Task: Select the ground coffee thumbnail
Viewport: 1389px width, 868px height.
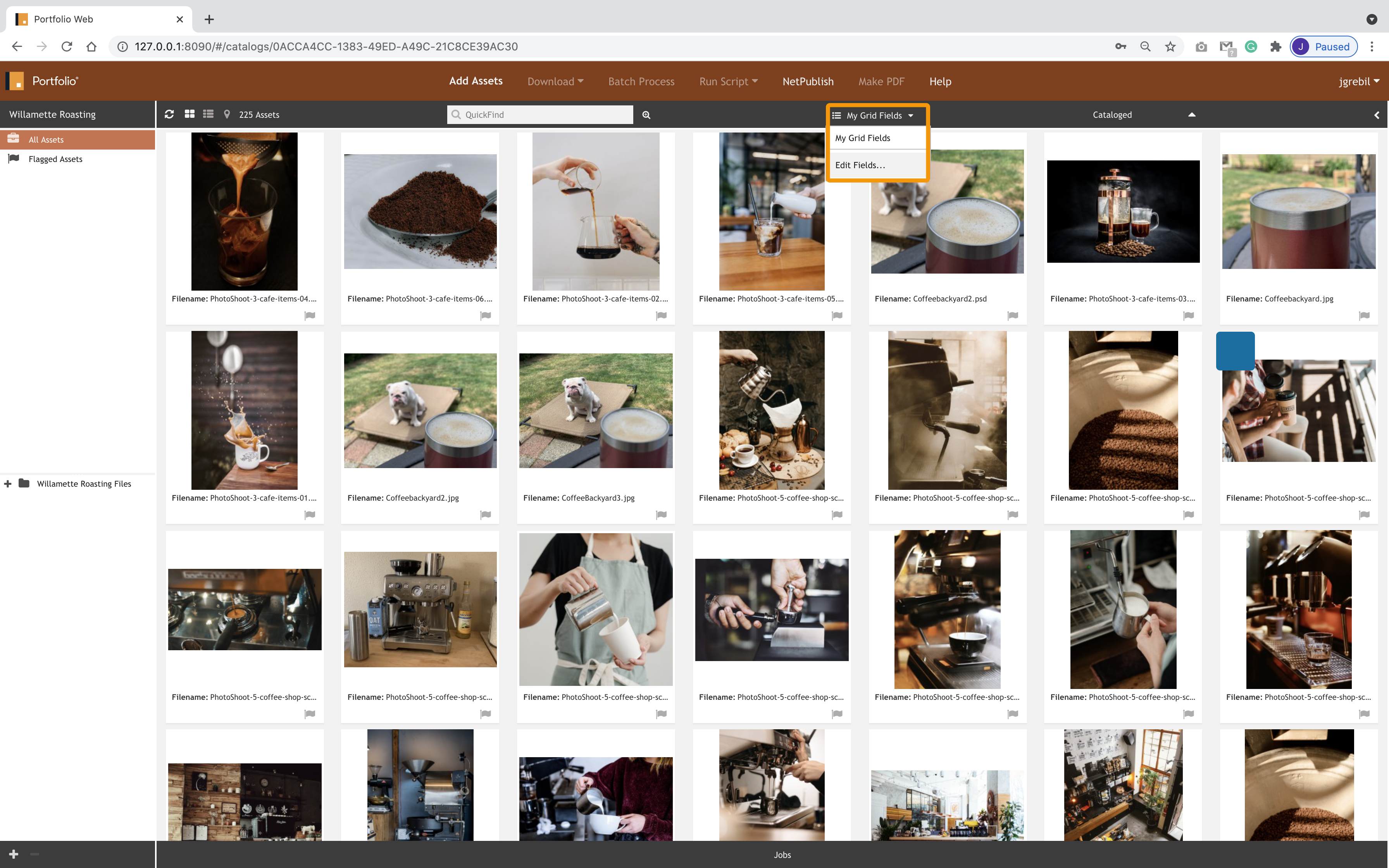Action: pyautogui.click(x=420, y=211)
